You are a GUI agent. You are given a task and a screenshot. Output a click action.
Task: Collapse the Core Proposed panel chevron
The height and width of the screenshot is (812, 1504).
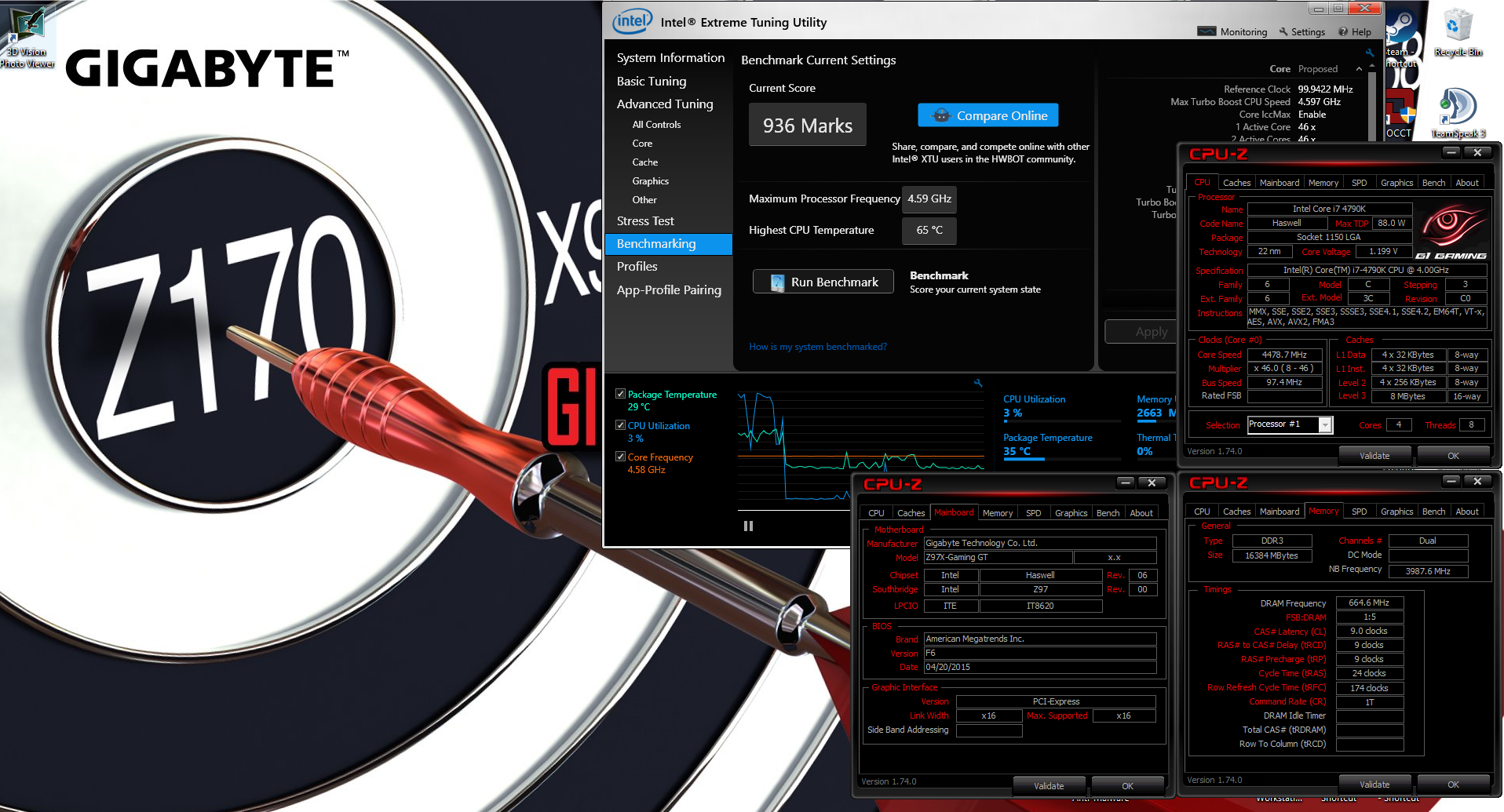(x=1359, y=69)
